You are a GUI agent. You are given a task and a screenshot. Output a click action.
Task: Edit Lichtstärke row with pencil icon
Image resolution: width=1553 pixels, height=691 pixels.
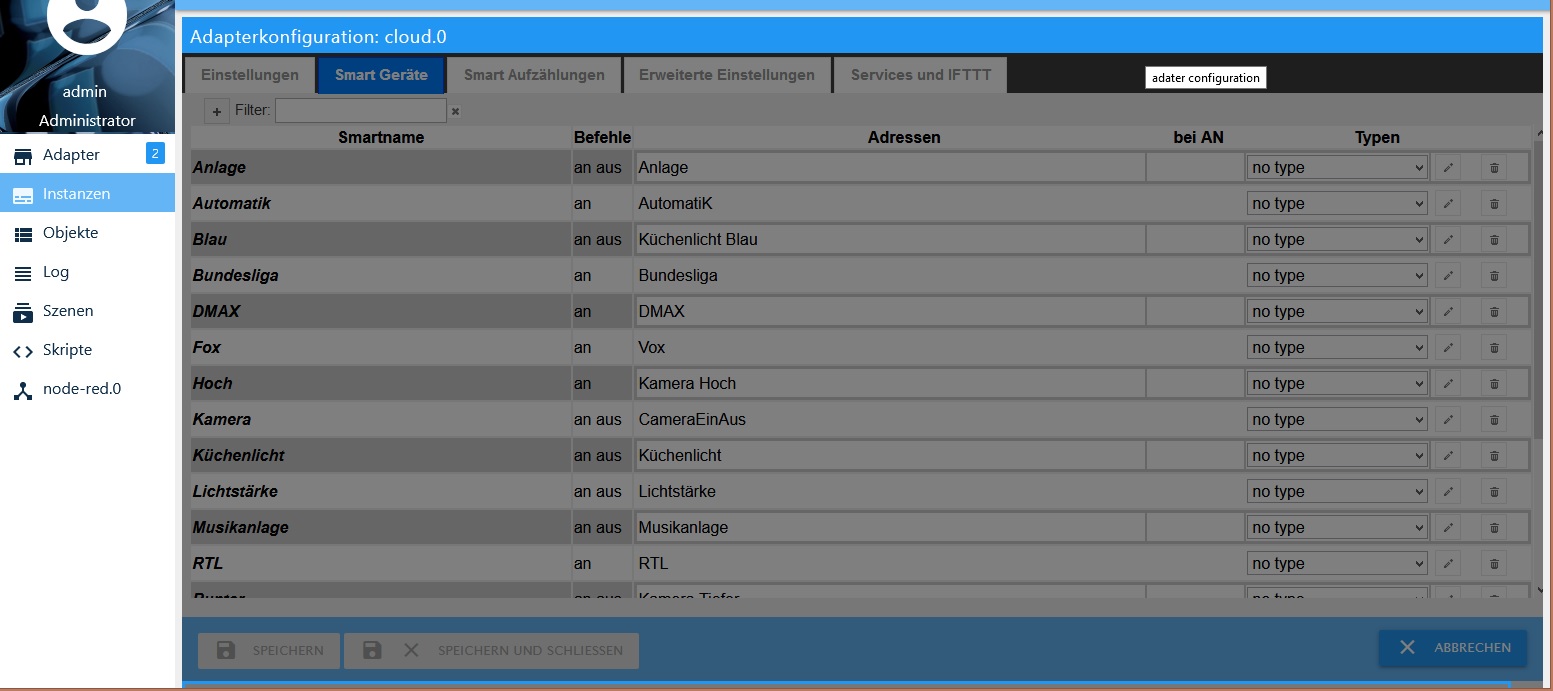coord(1447,492)
